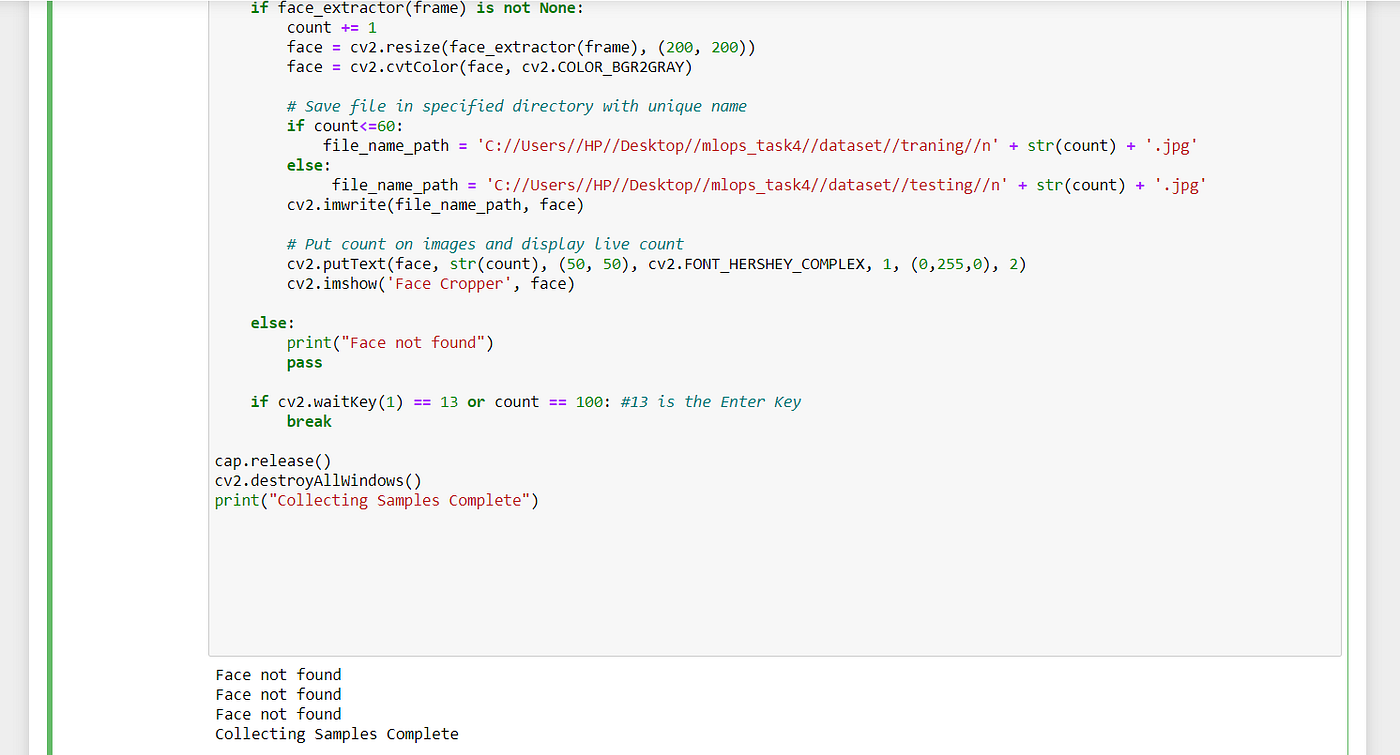Click the '#13 is the Enter Key' comment
Viewport: 1400px width, 755px height.
(x=710, y=402)
